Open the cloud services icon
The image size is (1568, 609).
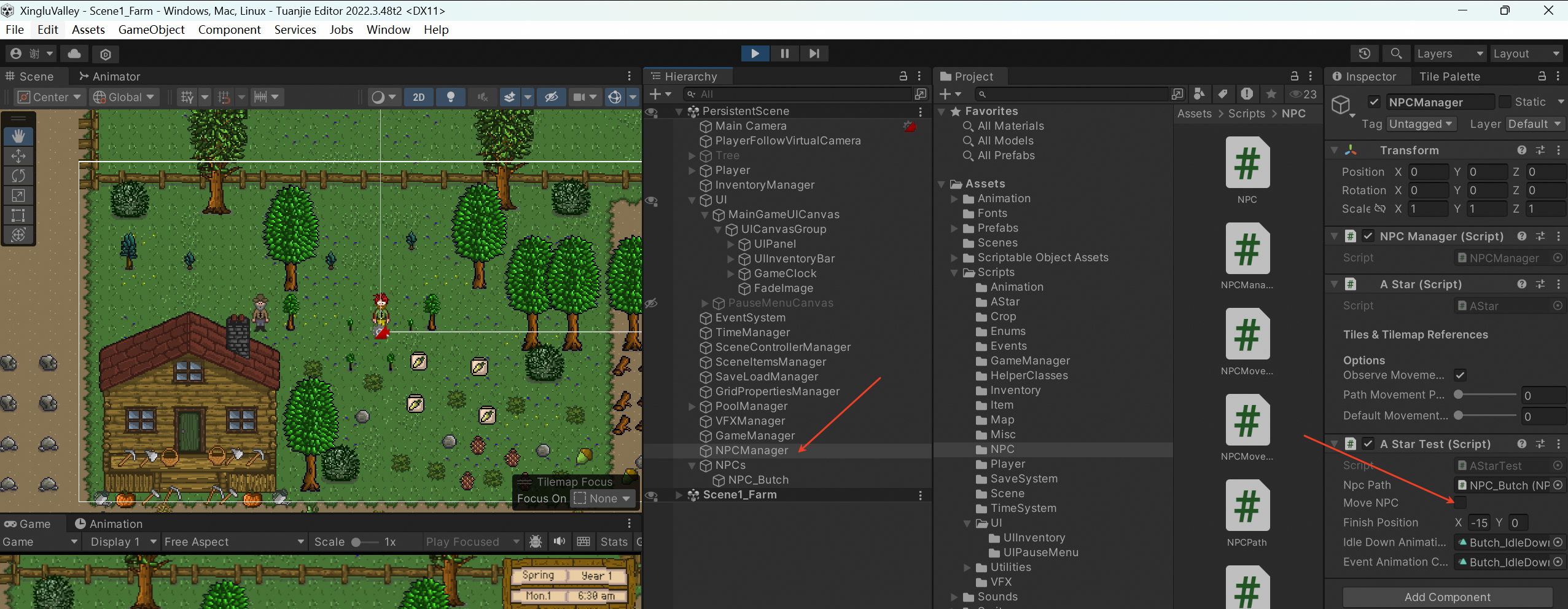(74, 54)
